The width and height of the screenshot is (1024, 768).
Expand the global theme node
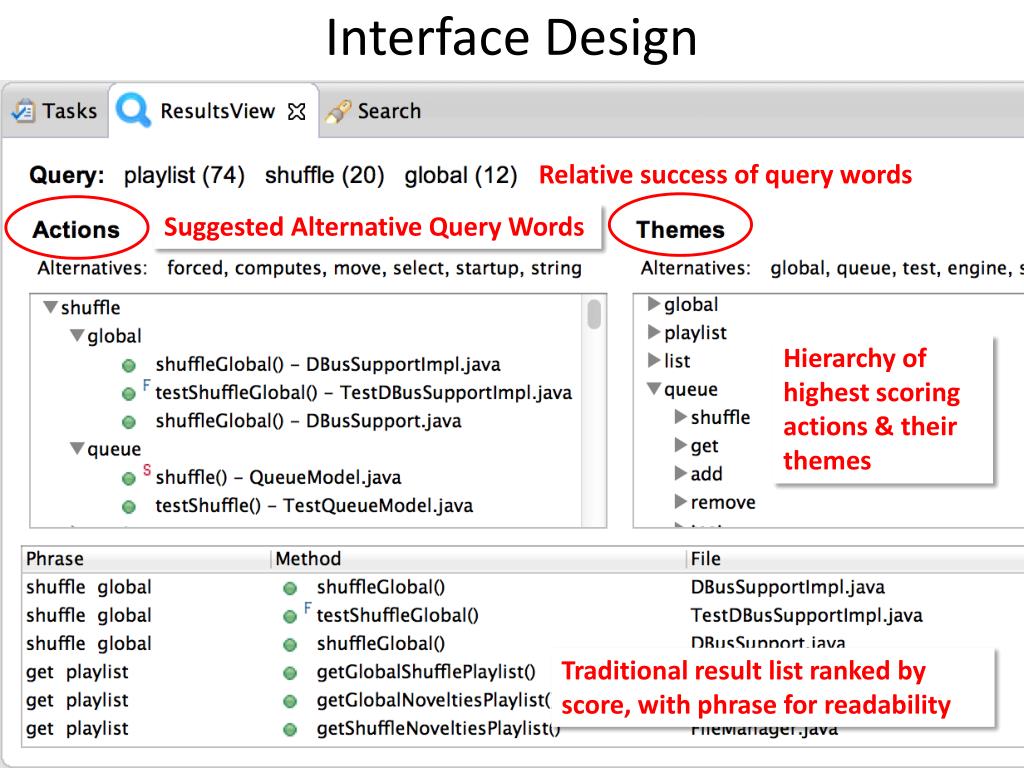654,304
